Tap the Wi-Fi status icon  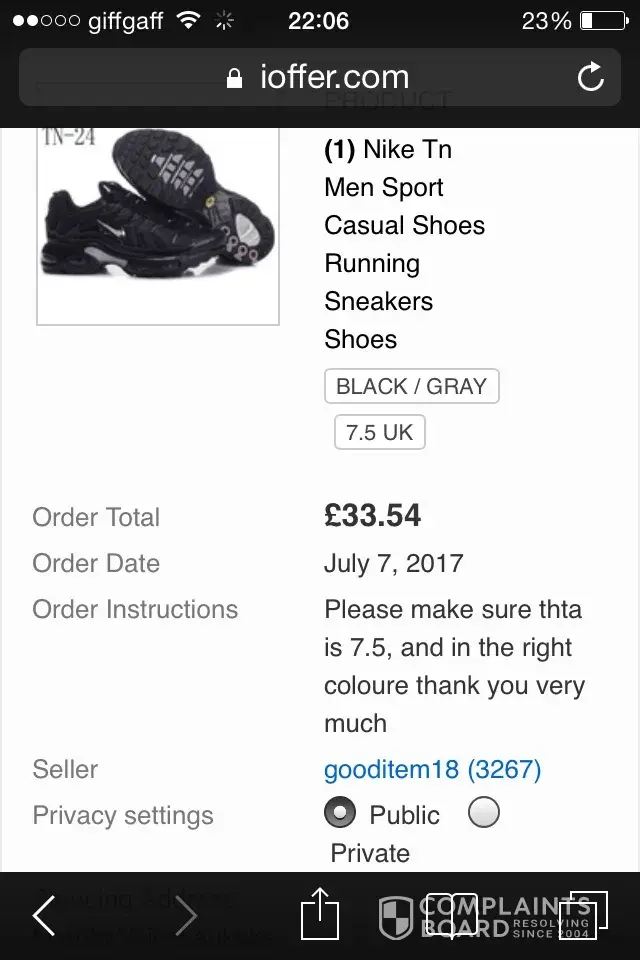click(187, 20)
